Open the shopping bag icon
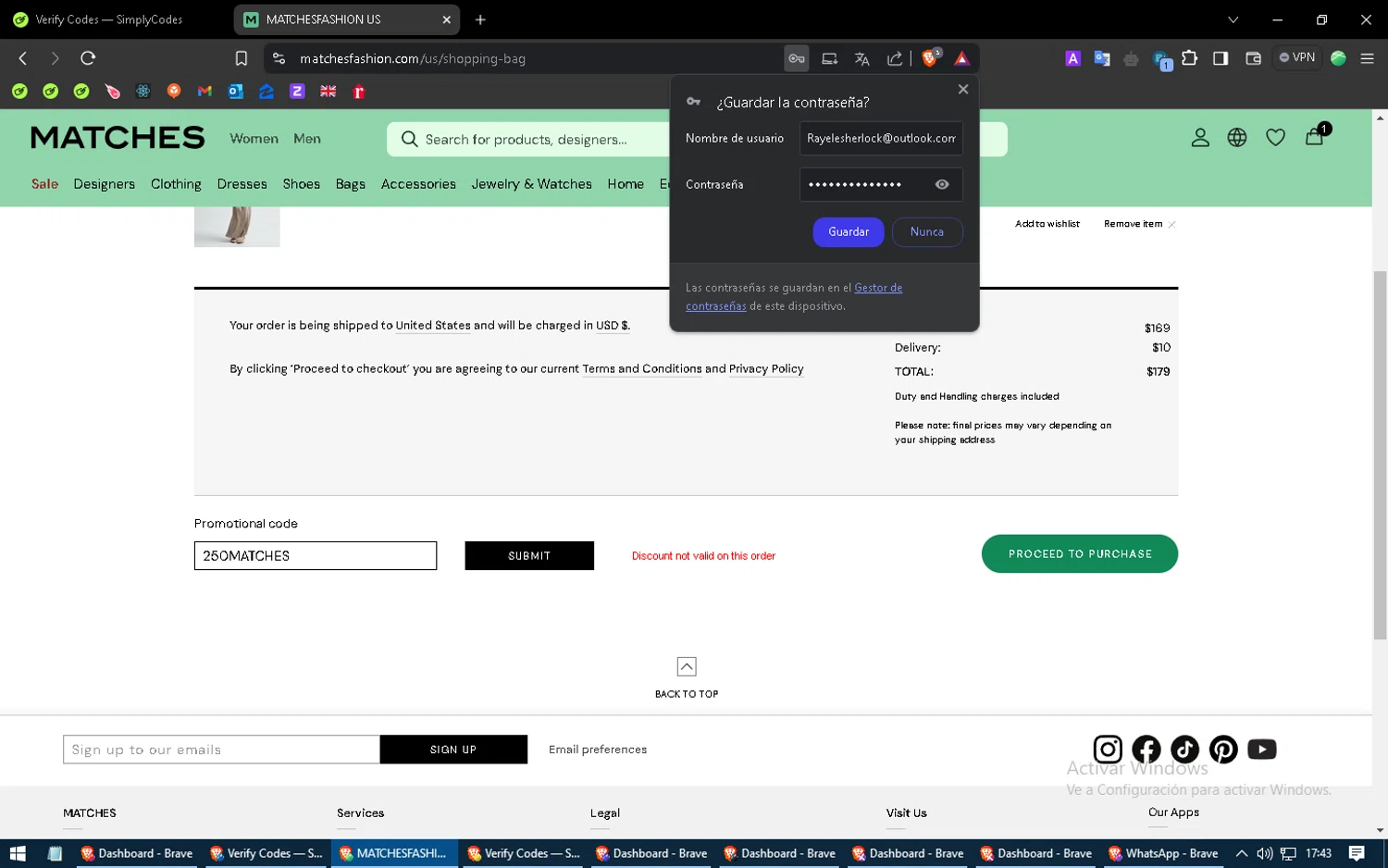 pos(1316,135)
